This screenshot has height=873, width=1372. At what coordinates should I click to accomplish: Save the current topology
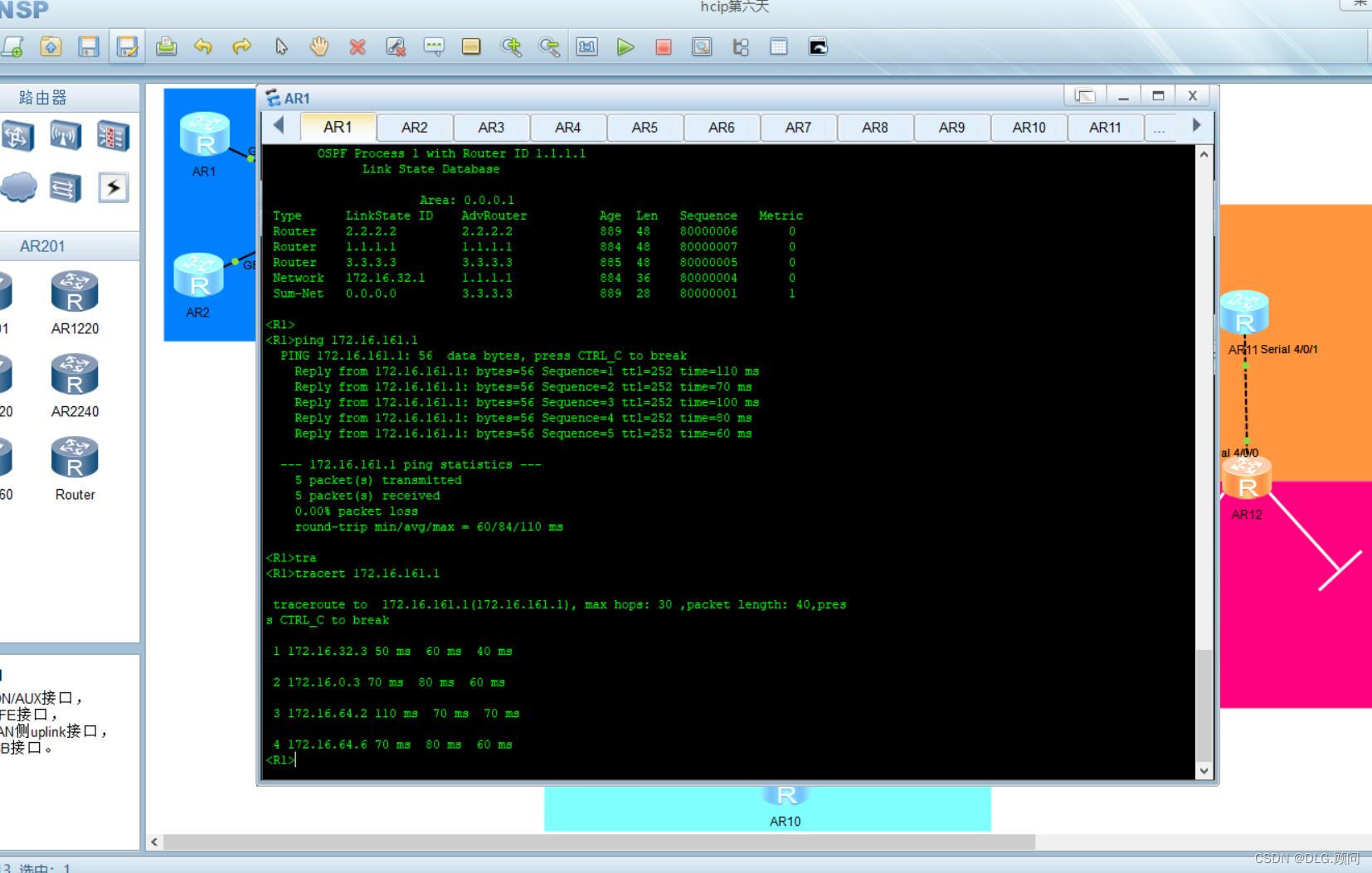[x=89, y=46]
